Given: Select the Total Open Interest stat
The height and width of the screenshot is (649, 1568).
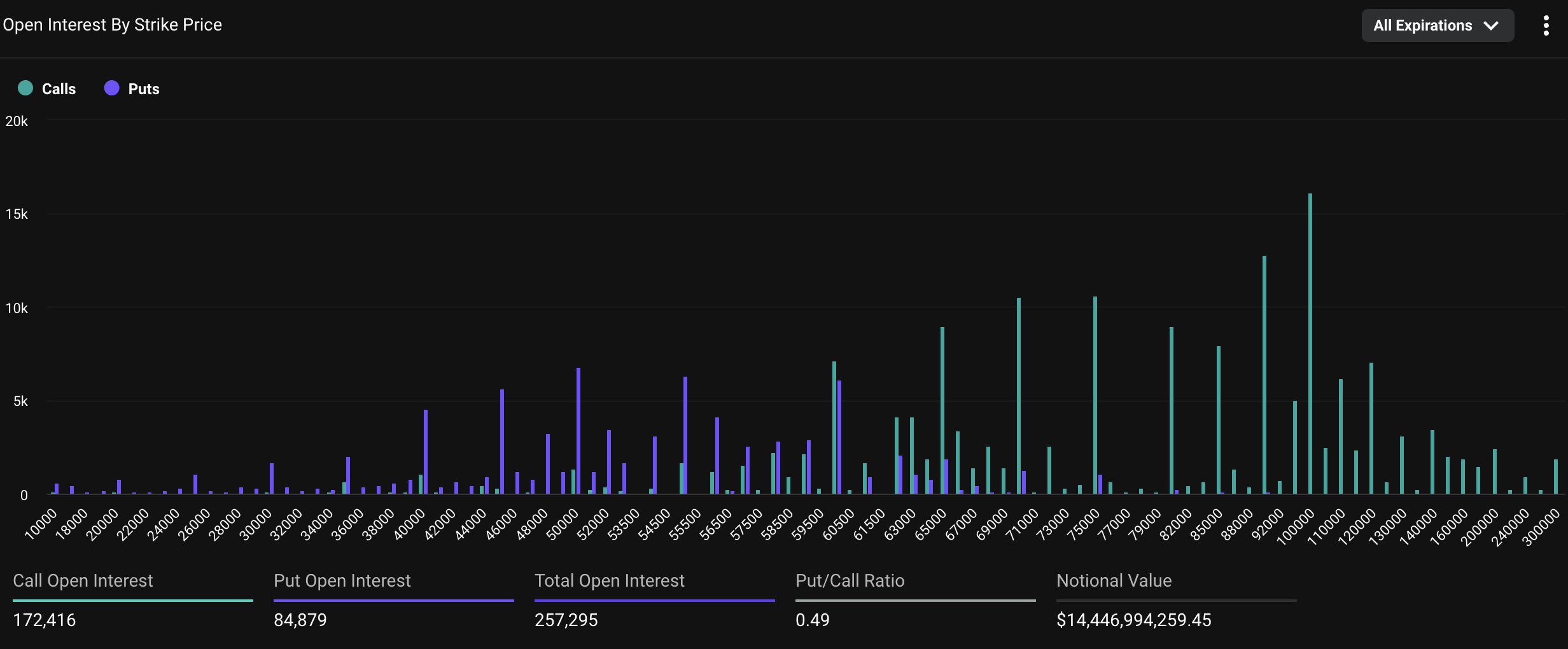Looking at the screenshot, I should coord(609,581).
